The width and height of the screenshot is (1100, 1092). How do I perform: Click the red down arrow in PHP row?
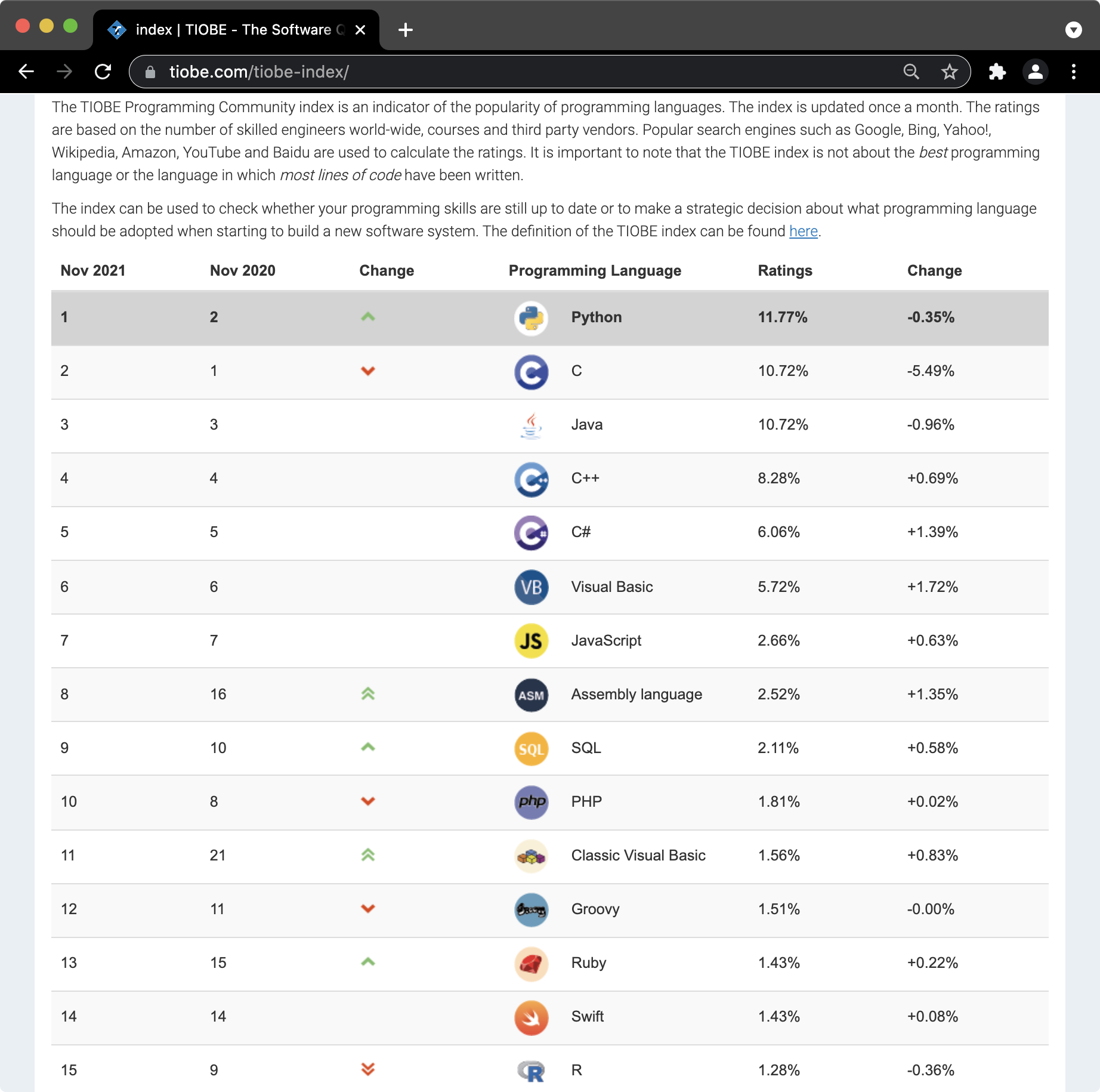[368, 801]
